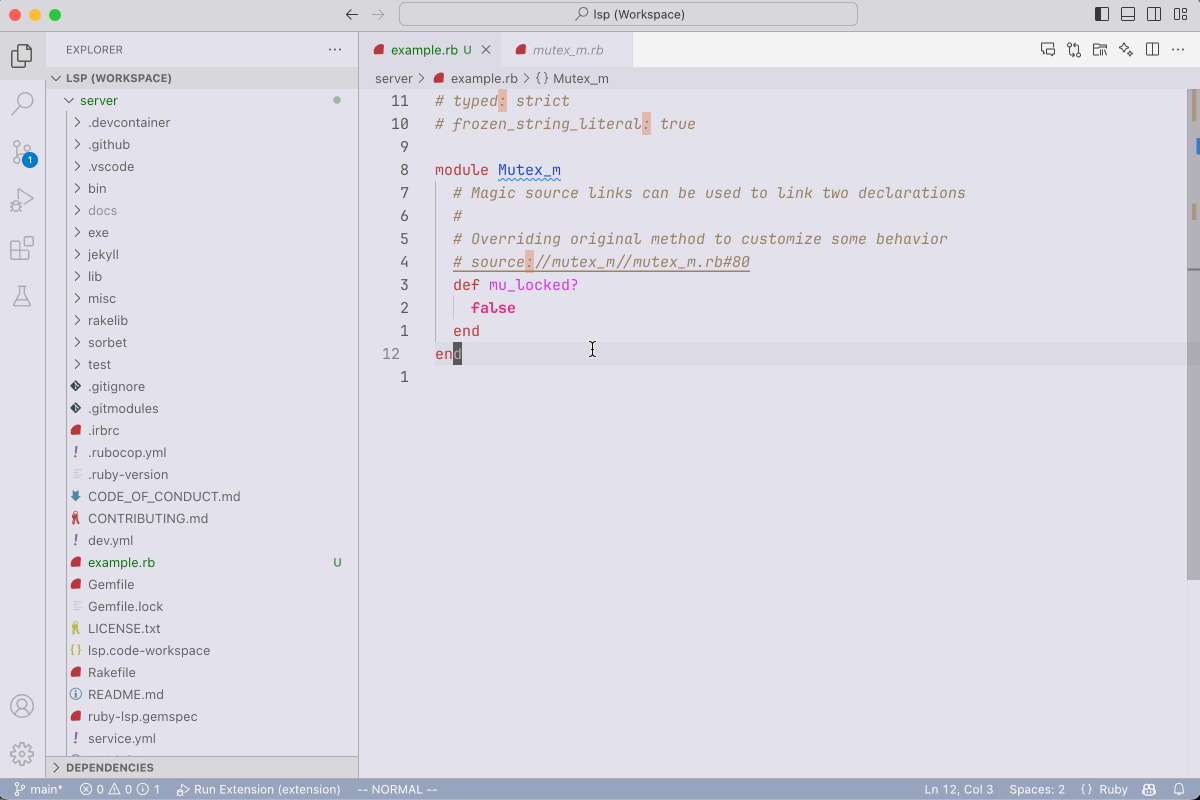The width and height of the screenshot is (1200, 800).
Task: Open the Search view
Action: pos(22,104)
